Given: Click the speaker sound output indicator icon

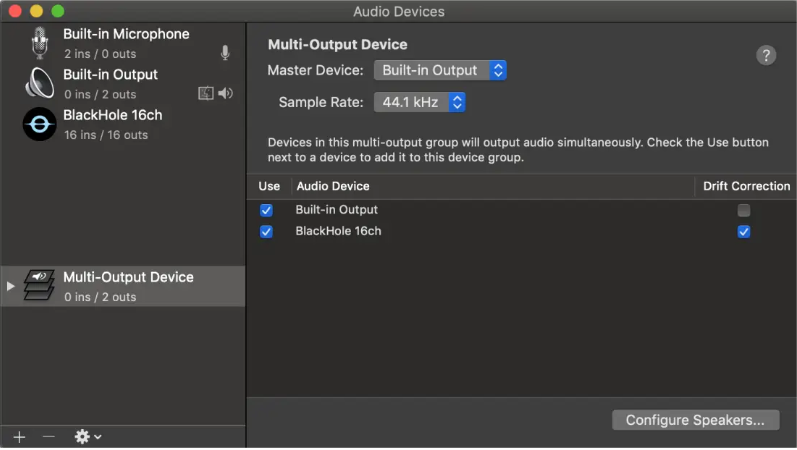Looking at the screenshot, I should click(225, 93).
